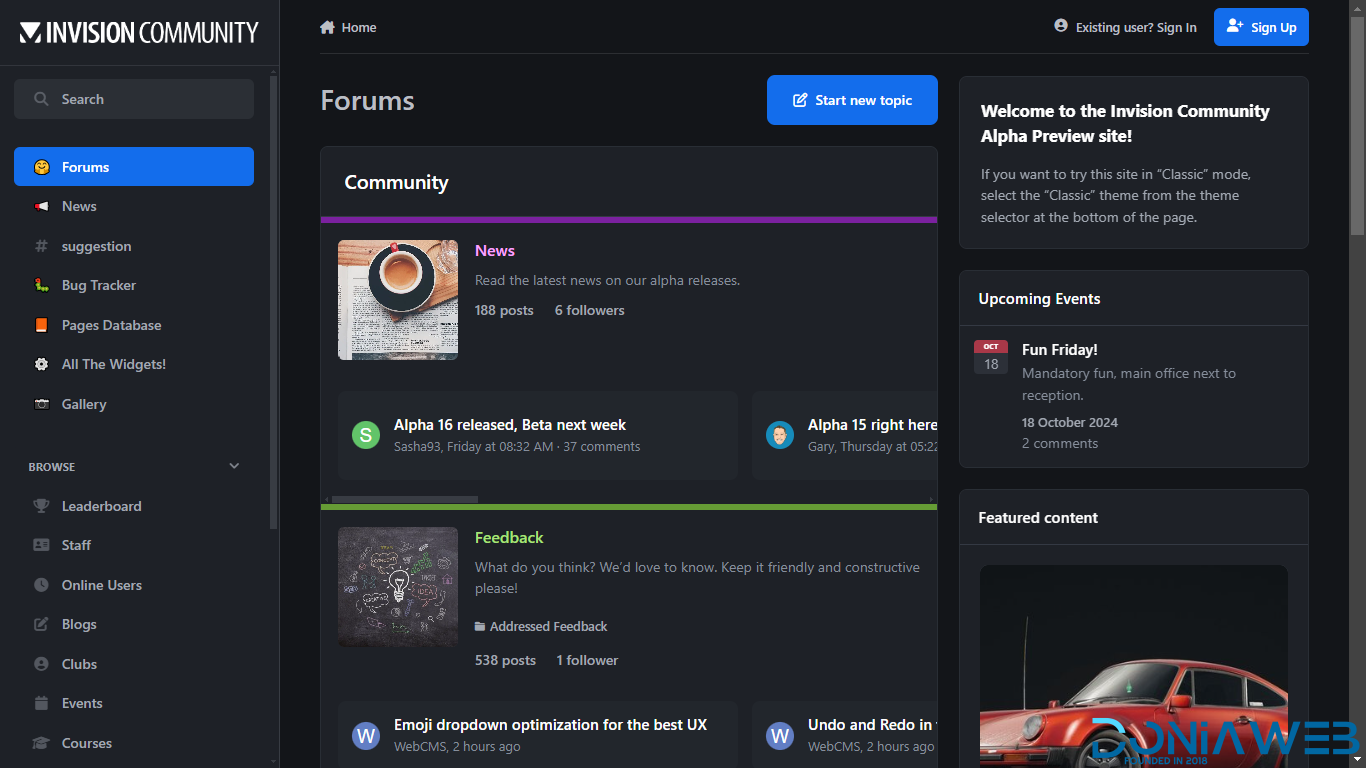Open the Feedback forum title link
1366x768 pixels.
click(x=509, y=538)
